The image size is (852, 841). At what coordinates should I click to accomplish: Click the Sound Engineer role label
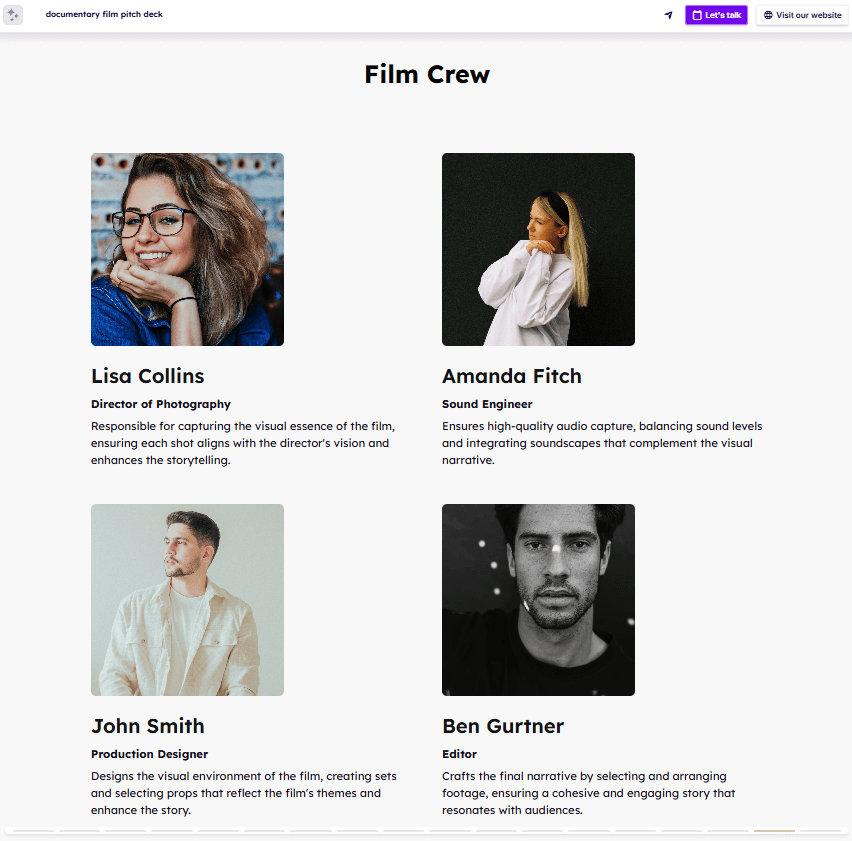pyautogui.click(x=487, y=404)
